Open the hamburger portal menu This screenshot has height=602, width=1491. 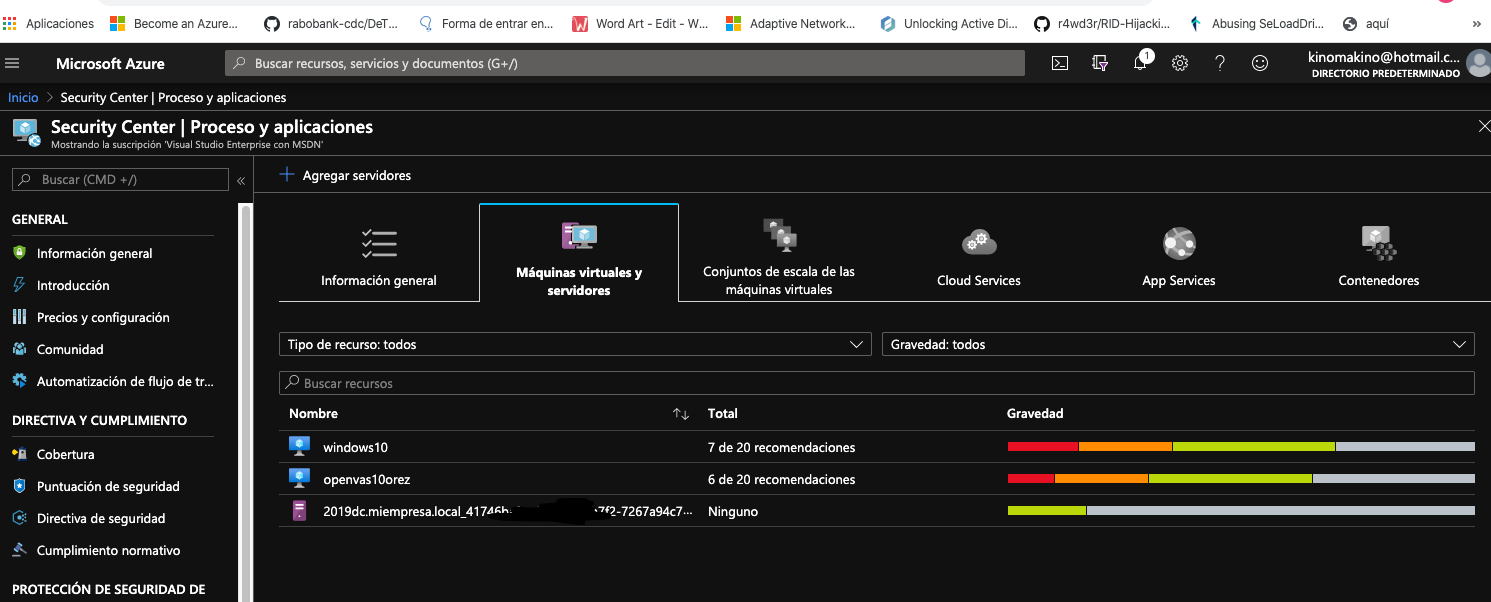13,63
